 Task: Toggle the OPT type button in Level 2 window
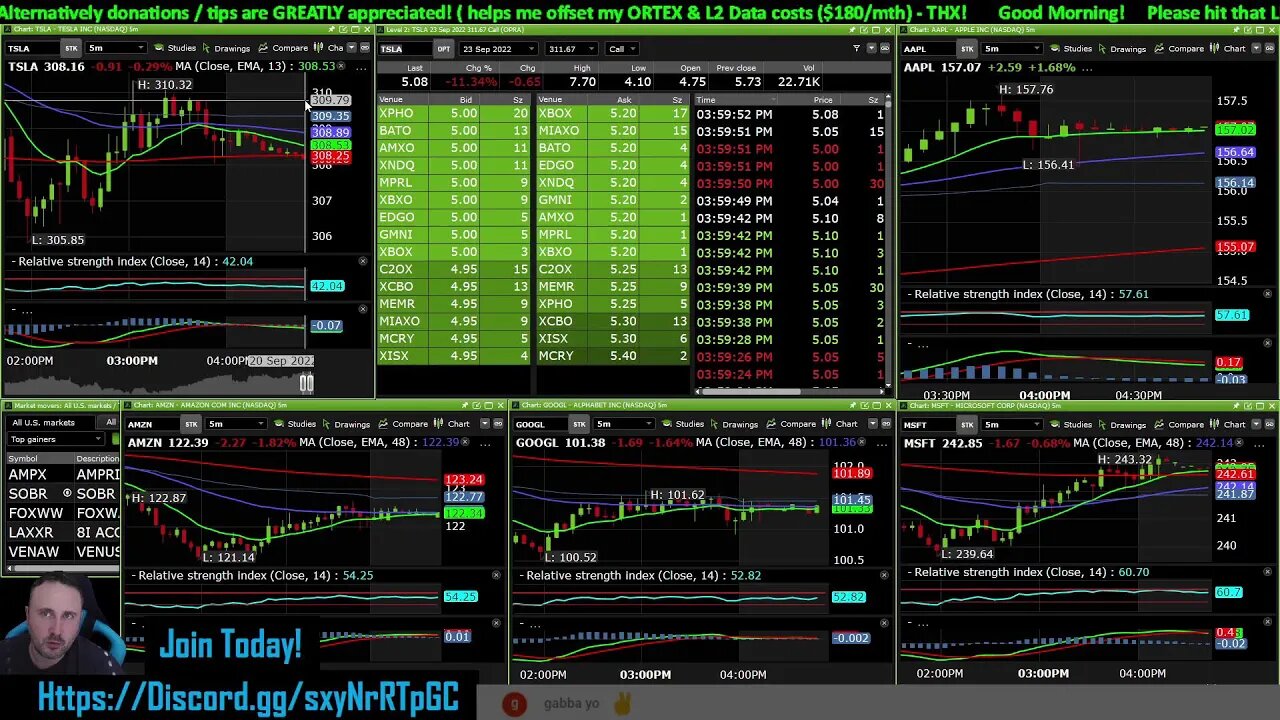click(443, 48)
